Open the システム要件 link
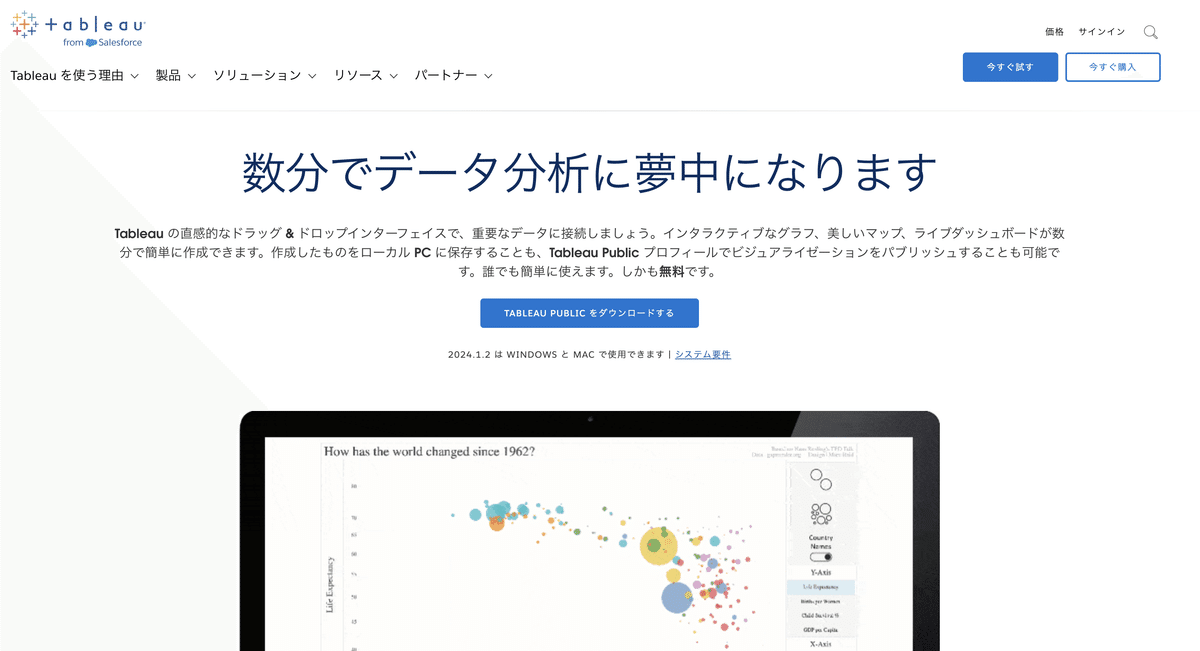 [702, 354]
